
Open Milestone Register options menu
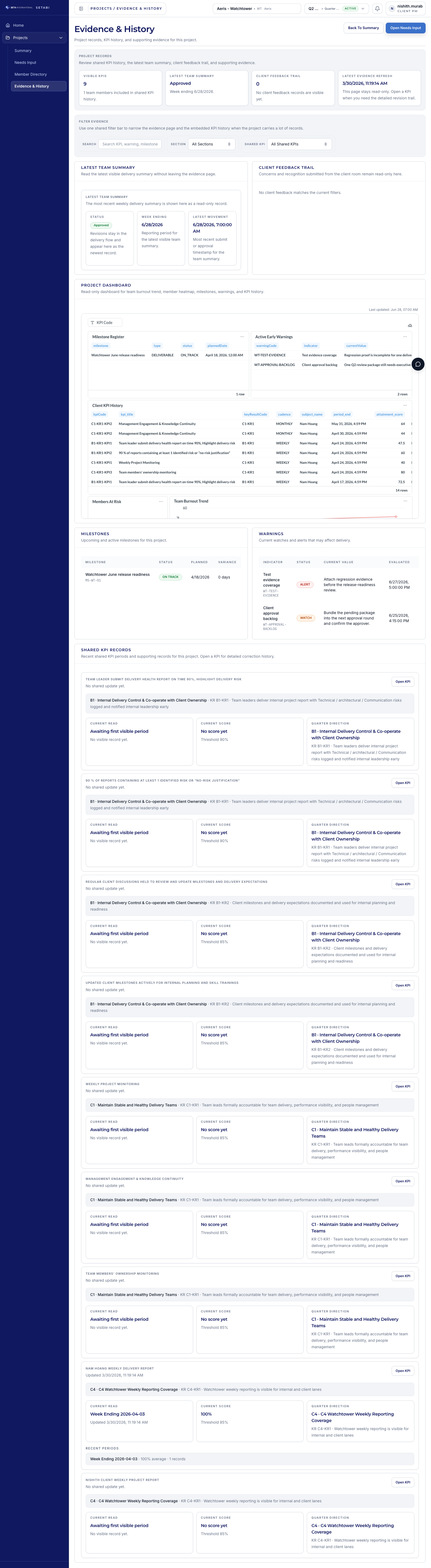(x=242, y=337)
